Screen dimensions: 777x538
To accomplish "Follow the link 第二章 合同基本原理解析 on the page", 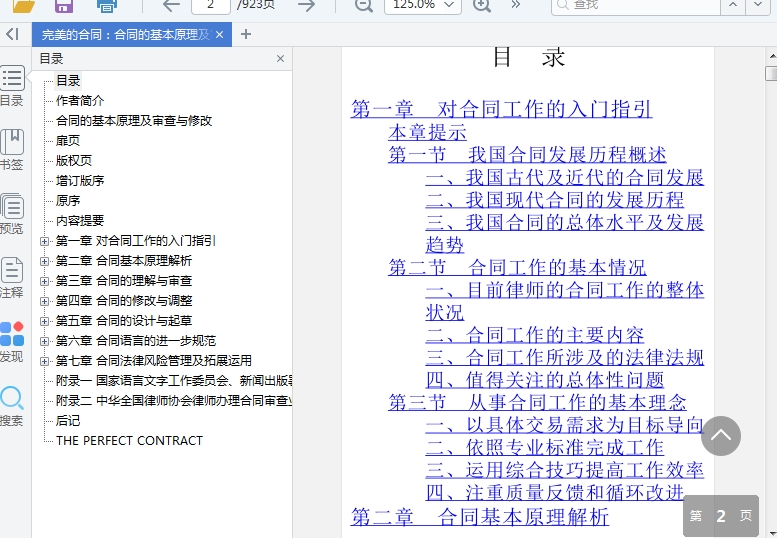I will (480, 517).
